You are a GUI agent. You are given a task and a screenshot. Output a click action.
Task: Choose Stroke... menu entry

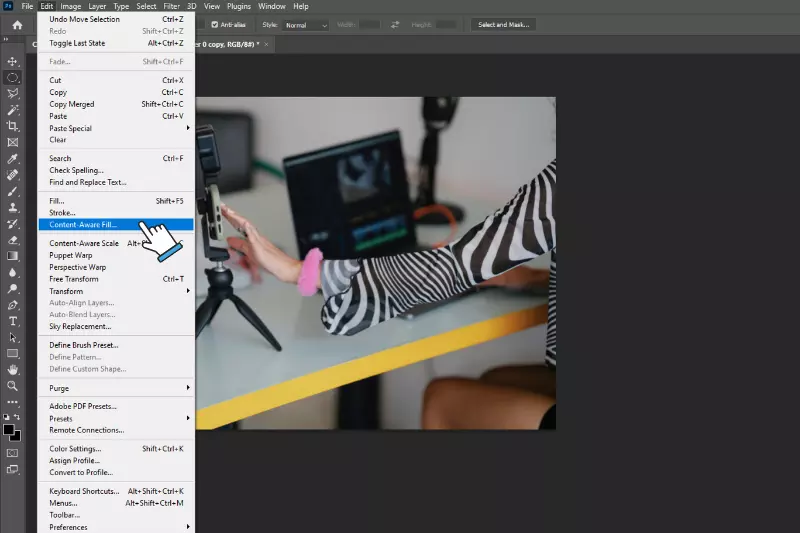[x=116, y=213]
